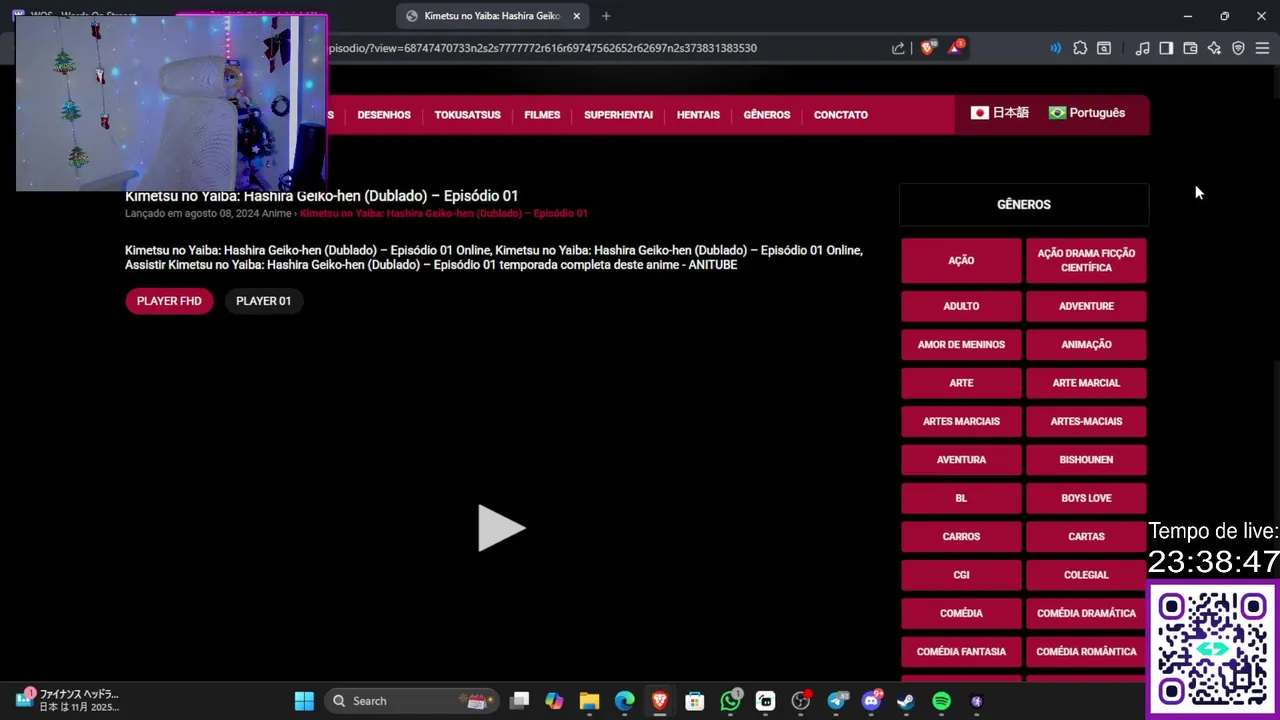Viewport: 1280px width, 720px height.
Task: Select the AVENTURA genre
Action: click(x=961, y=460)
